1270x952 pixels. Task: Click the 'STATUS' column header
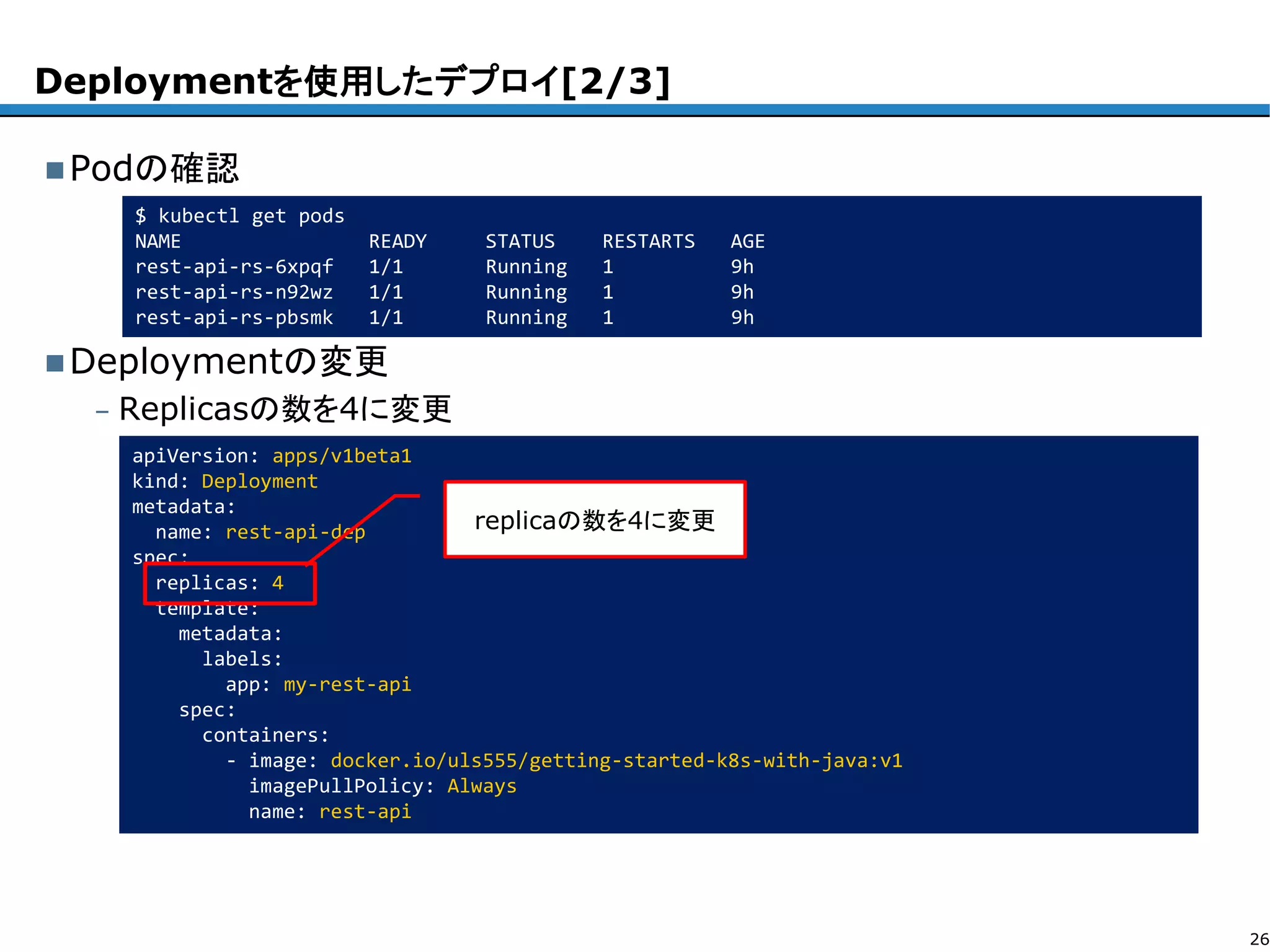pos(520,241)
